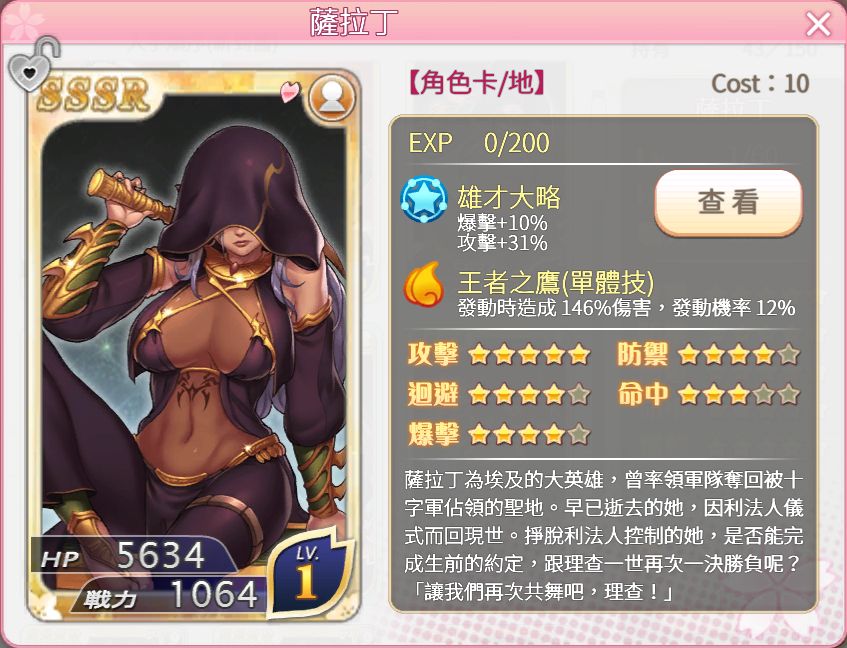Click the 命中 star rating row
The width and height of the screenshot is (847, 648).
[708, 394]
